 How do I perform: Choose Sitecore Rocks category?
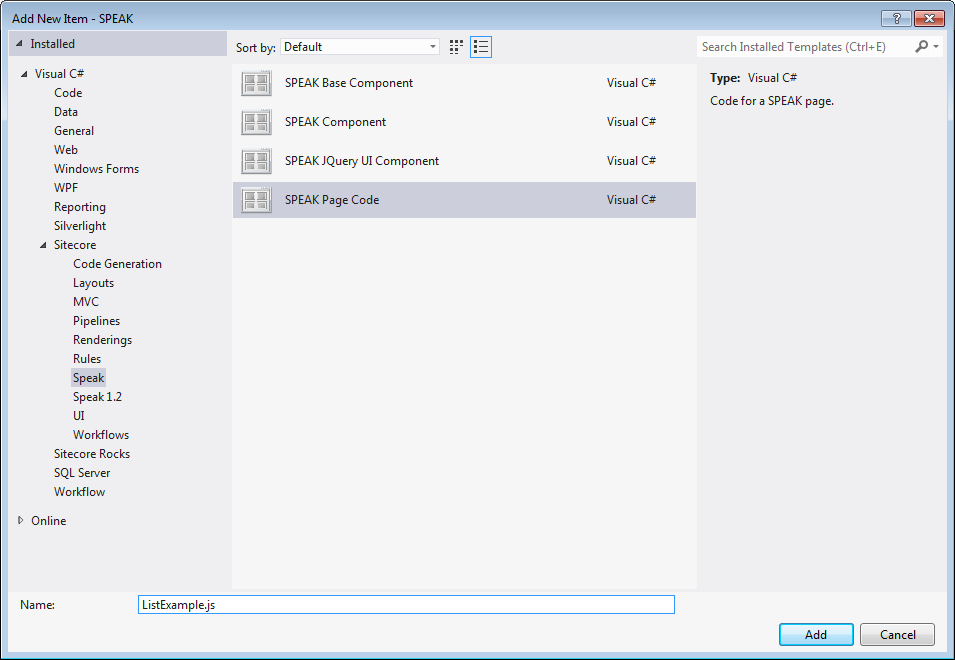click(x=92, y=454)
